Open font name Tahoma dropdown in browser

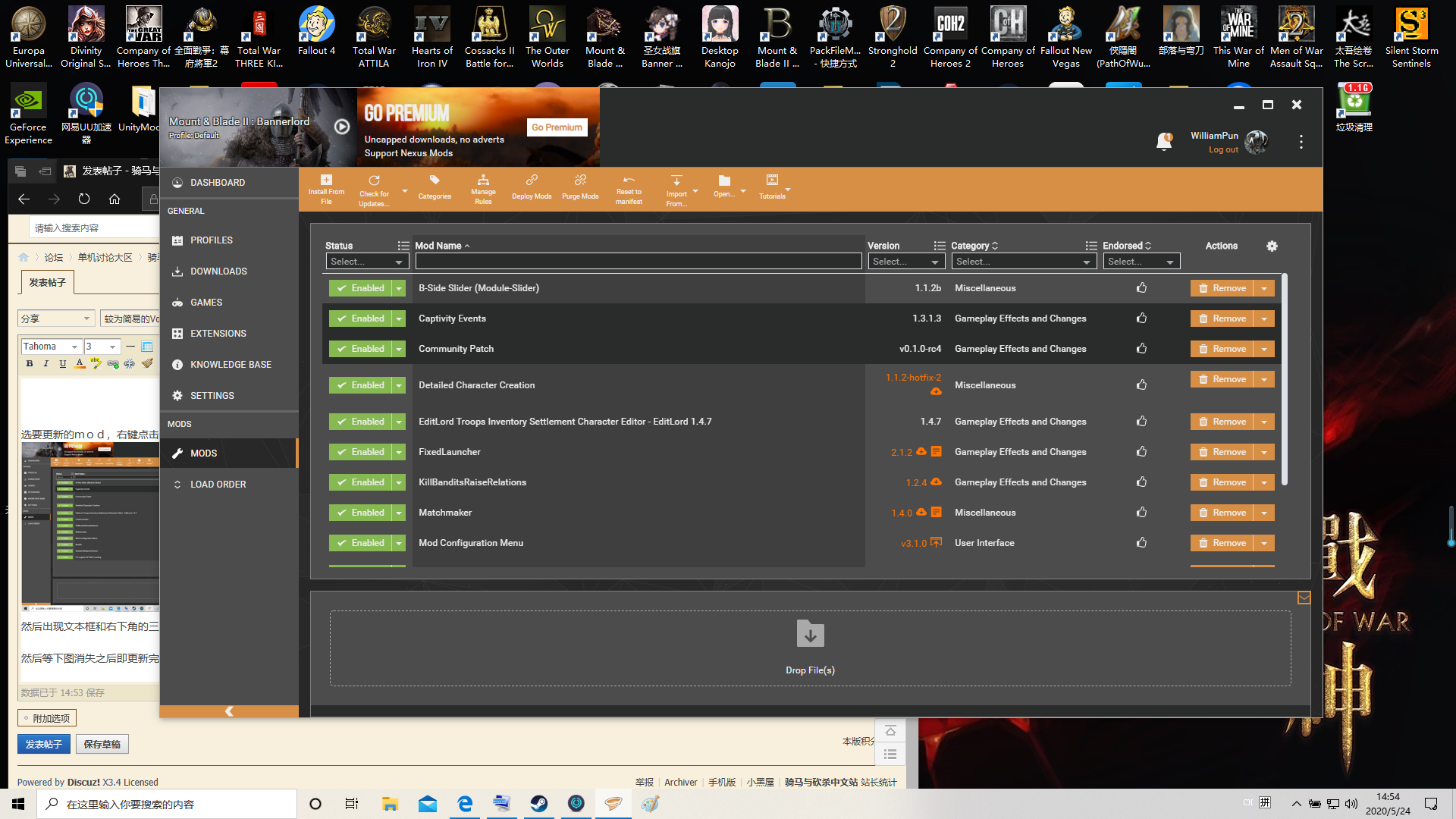[x=52, y=347]
